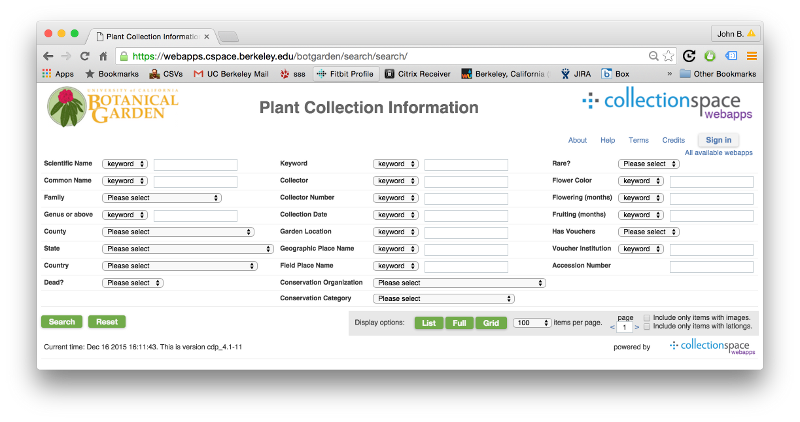Click the Scientific Name text field
The width and height of the screenshot is (800, 422).
[195, 164]
